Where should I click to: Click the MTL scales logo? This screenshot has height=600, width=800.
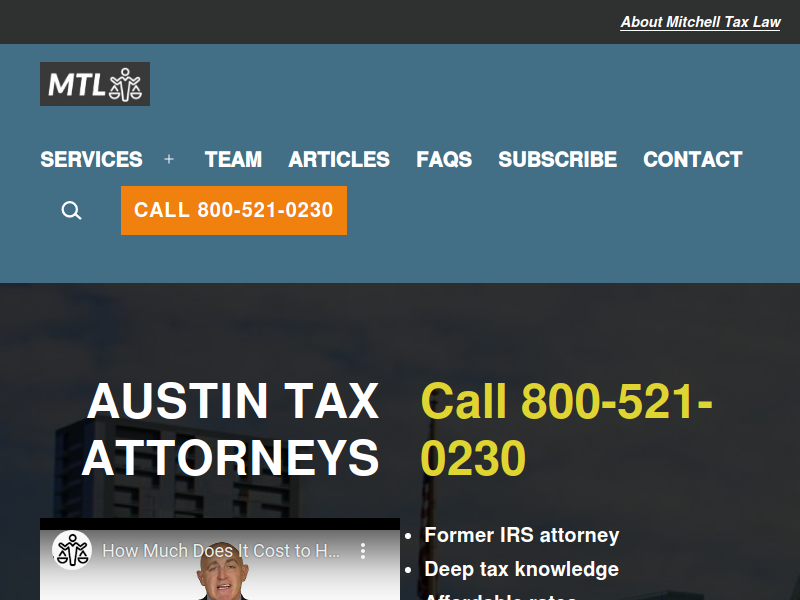(95, 84)
